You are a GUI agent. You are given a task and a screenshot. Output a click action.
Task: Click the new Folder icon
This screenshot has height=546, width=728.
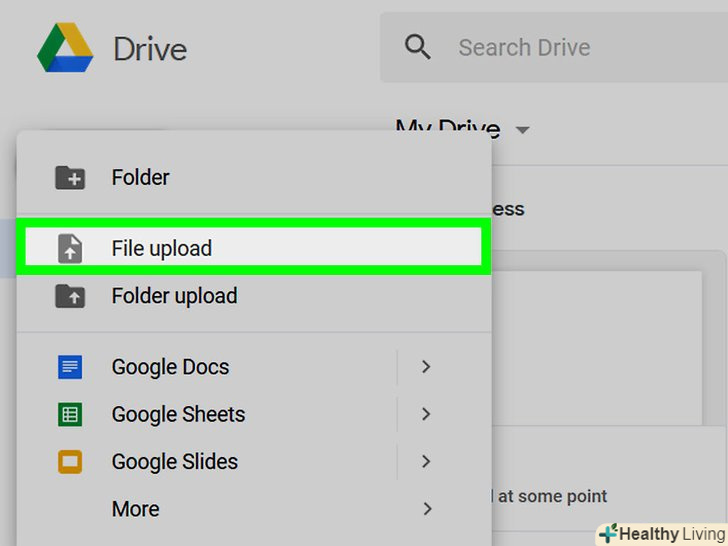point(70,178)
